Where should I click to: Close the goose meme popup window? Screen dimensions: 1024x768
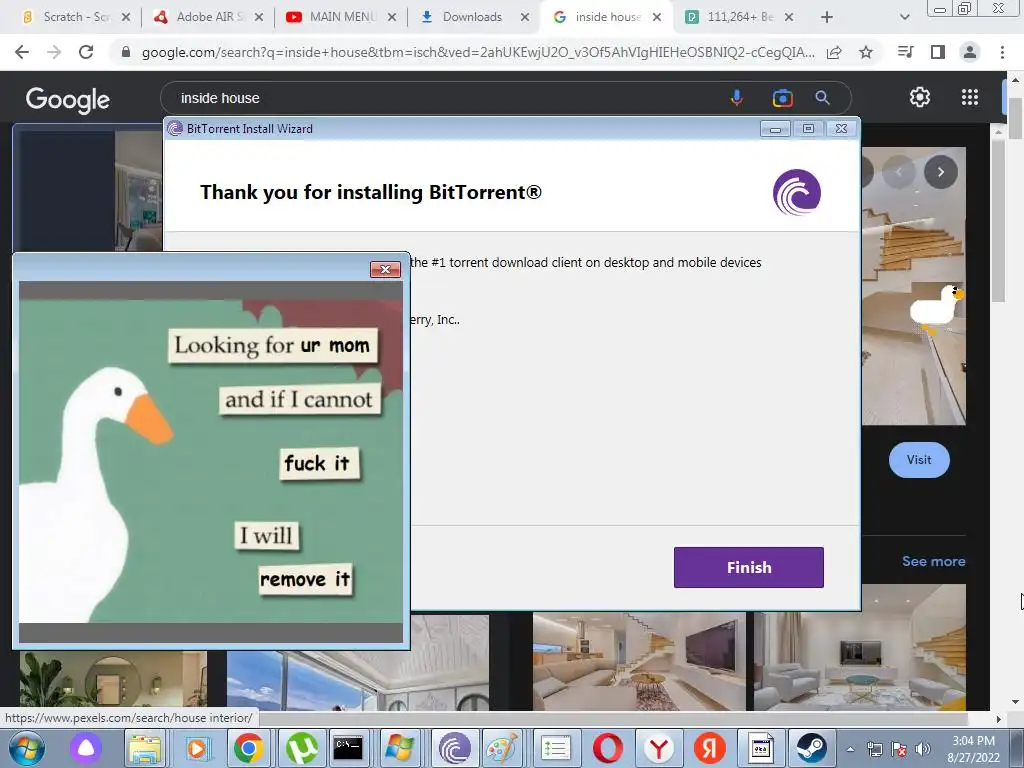(385, 269)
